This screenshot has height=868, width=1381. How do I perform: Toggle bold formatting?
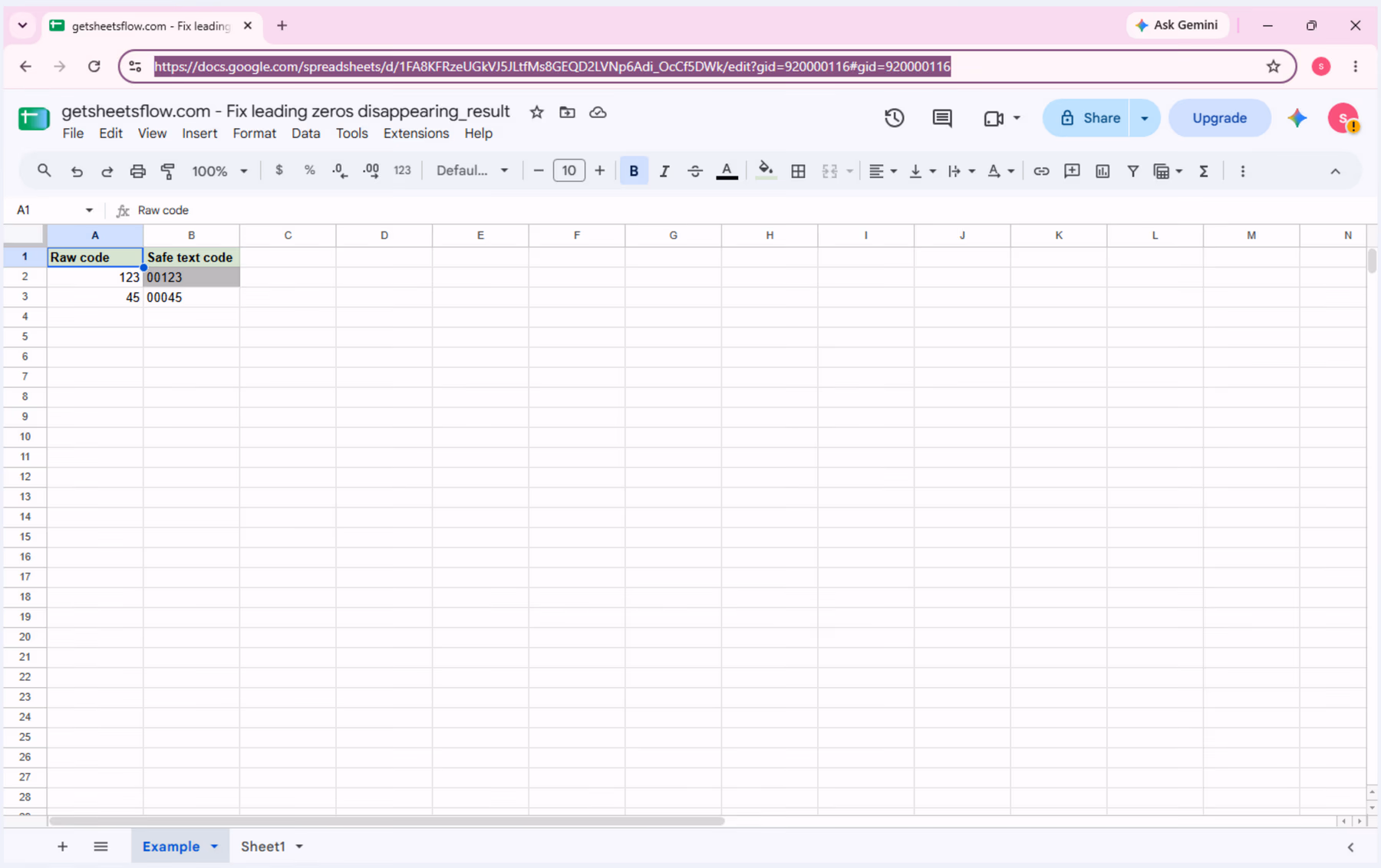634,171
